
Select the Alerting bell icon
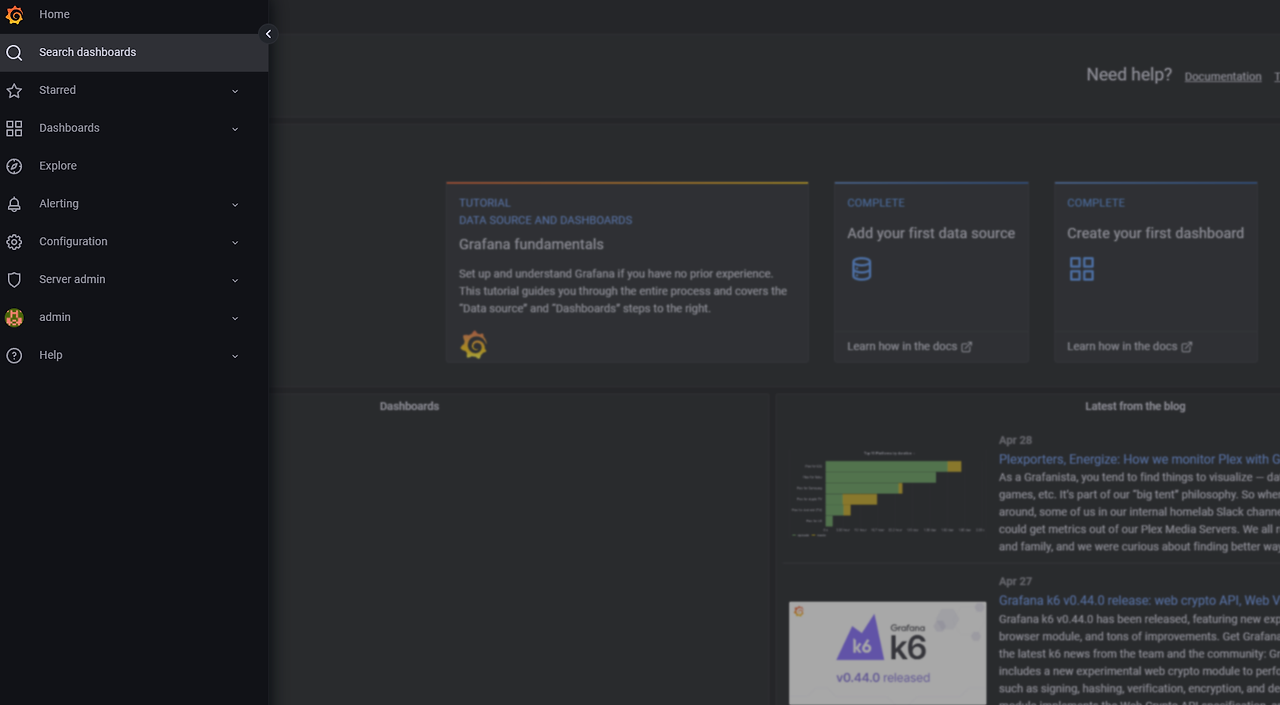[x=14, y=204]
